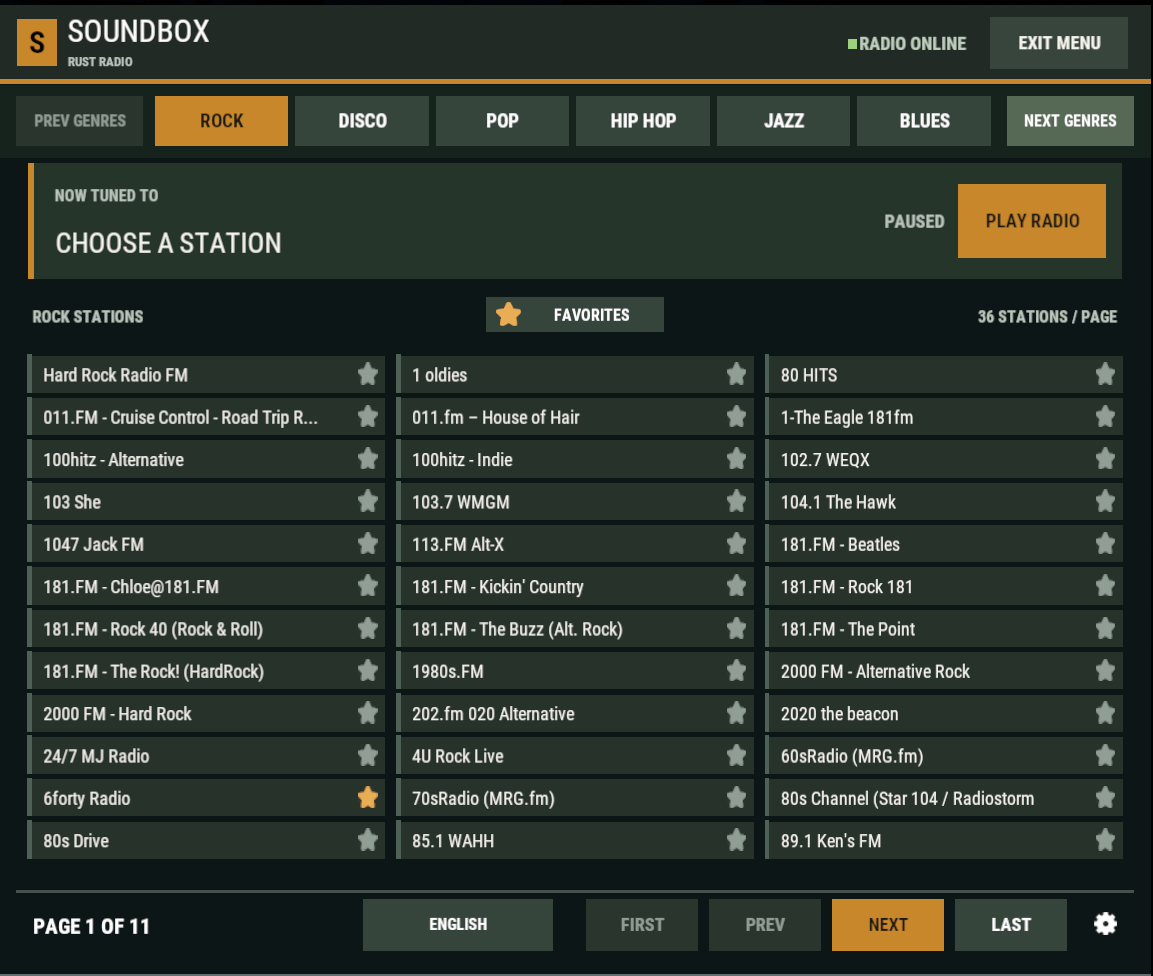Select 80s Channel (Star 104 / Radiostorm)
This screenshot has height=976, width=1153.
(x=944, y=798)
